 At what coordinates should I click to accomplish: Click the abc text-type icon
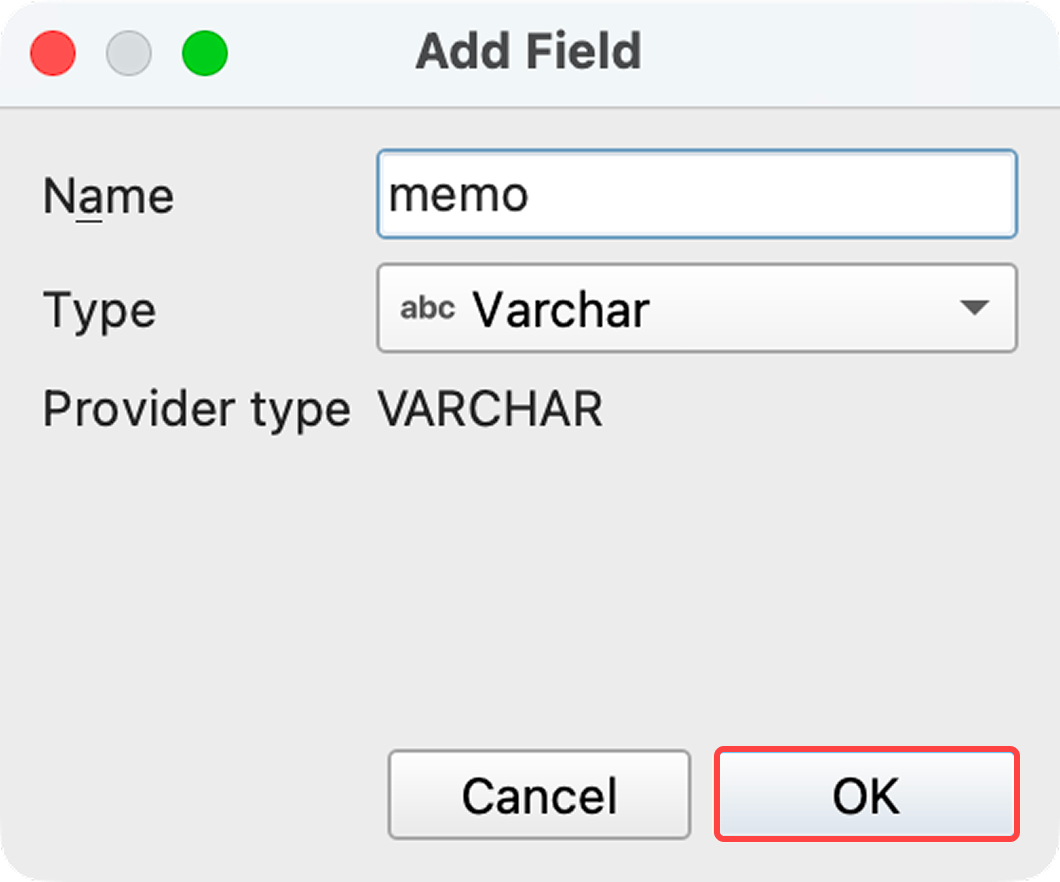[x=427, y=308]
